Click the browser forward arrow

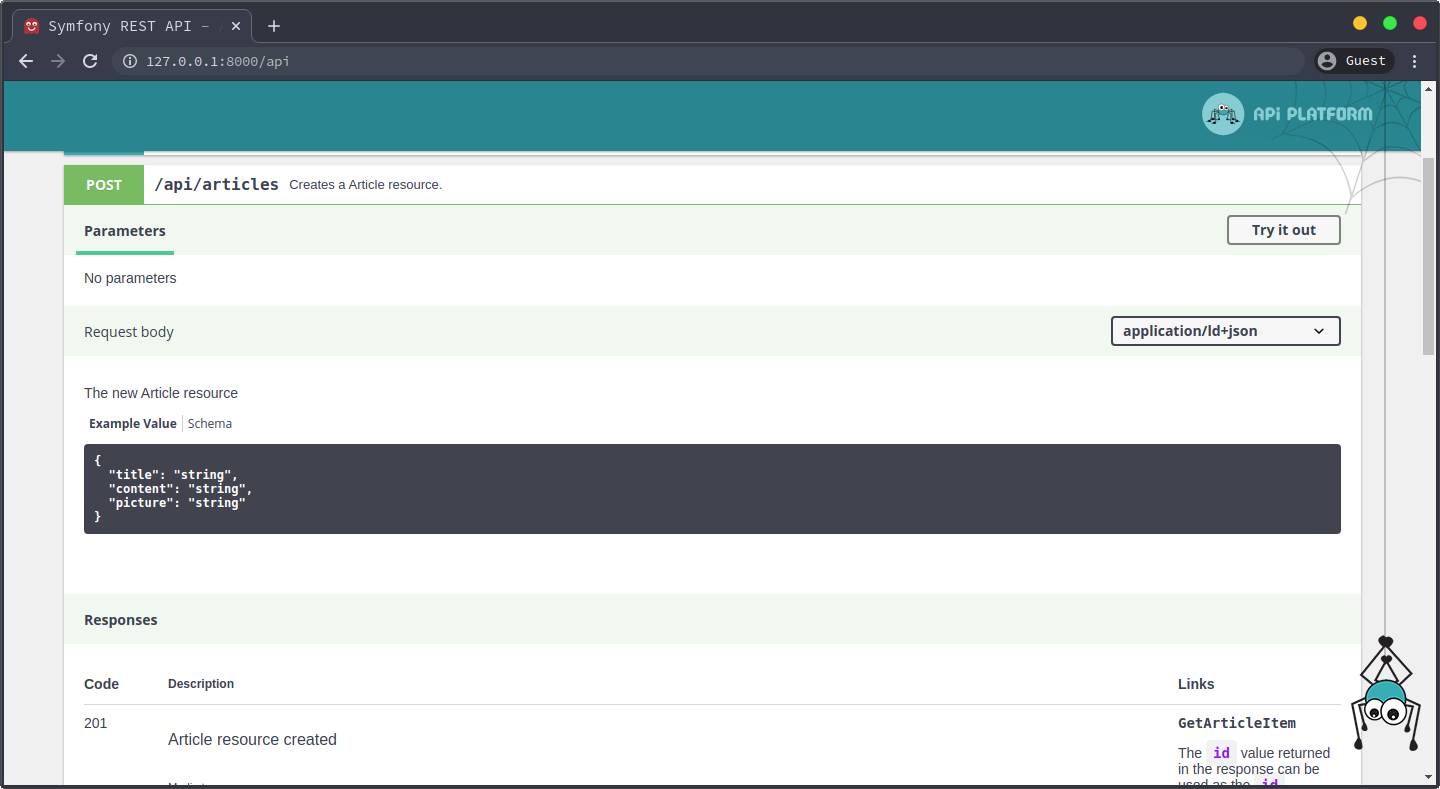pos(58,61)
